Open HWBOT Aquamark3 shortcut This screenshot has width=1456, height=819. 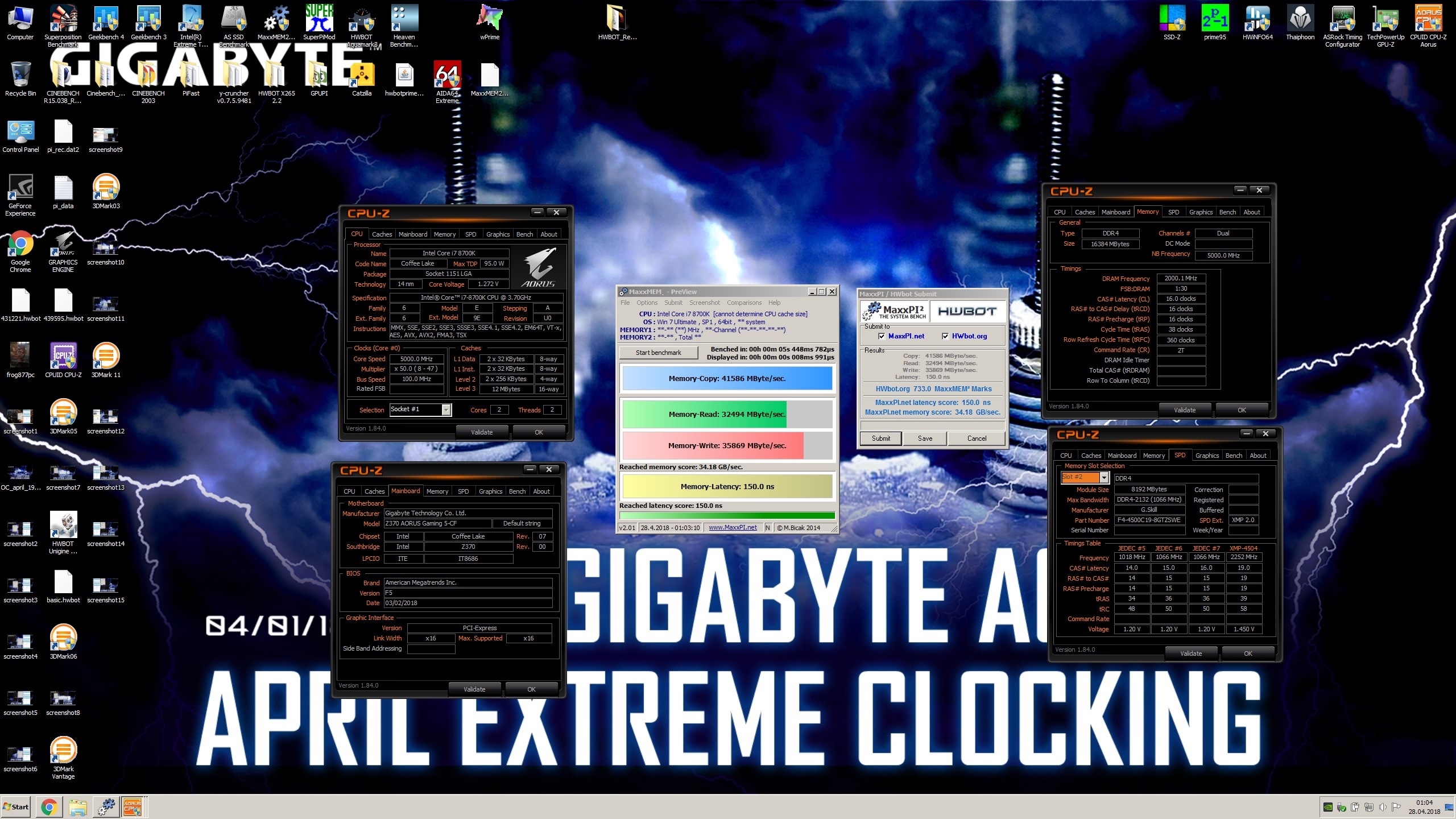point(362,24)
